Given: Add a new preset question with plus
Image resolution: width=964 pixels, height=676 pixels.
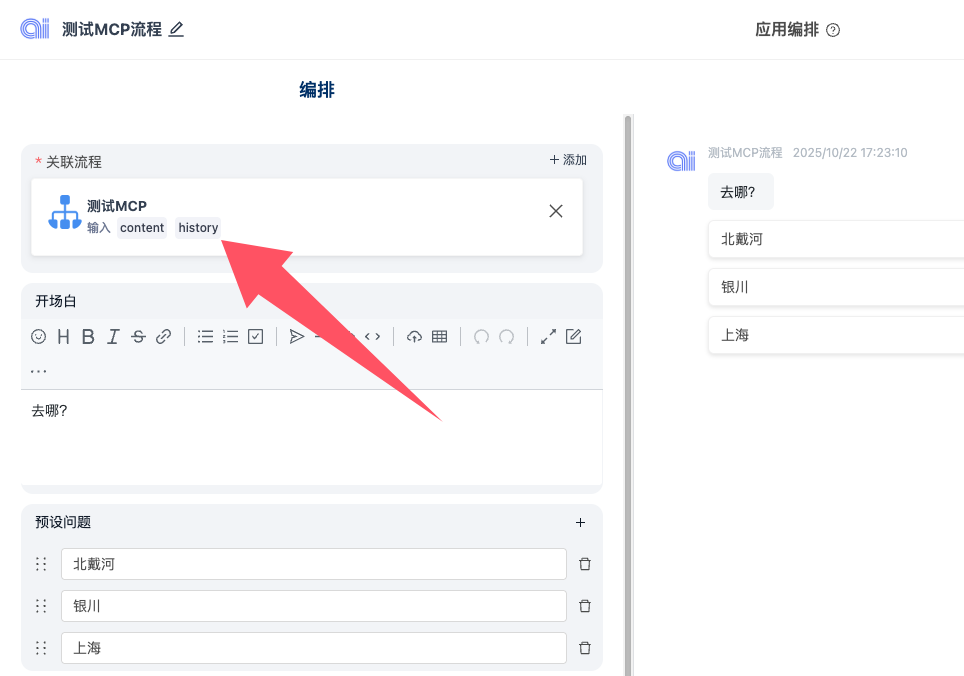Looking at the screenshot, I should [x=580, y=522].
